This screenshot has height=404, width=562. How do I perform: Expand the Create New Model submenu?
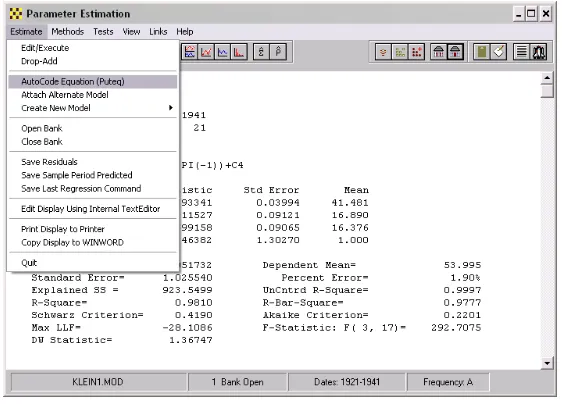click(92, 108)
